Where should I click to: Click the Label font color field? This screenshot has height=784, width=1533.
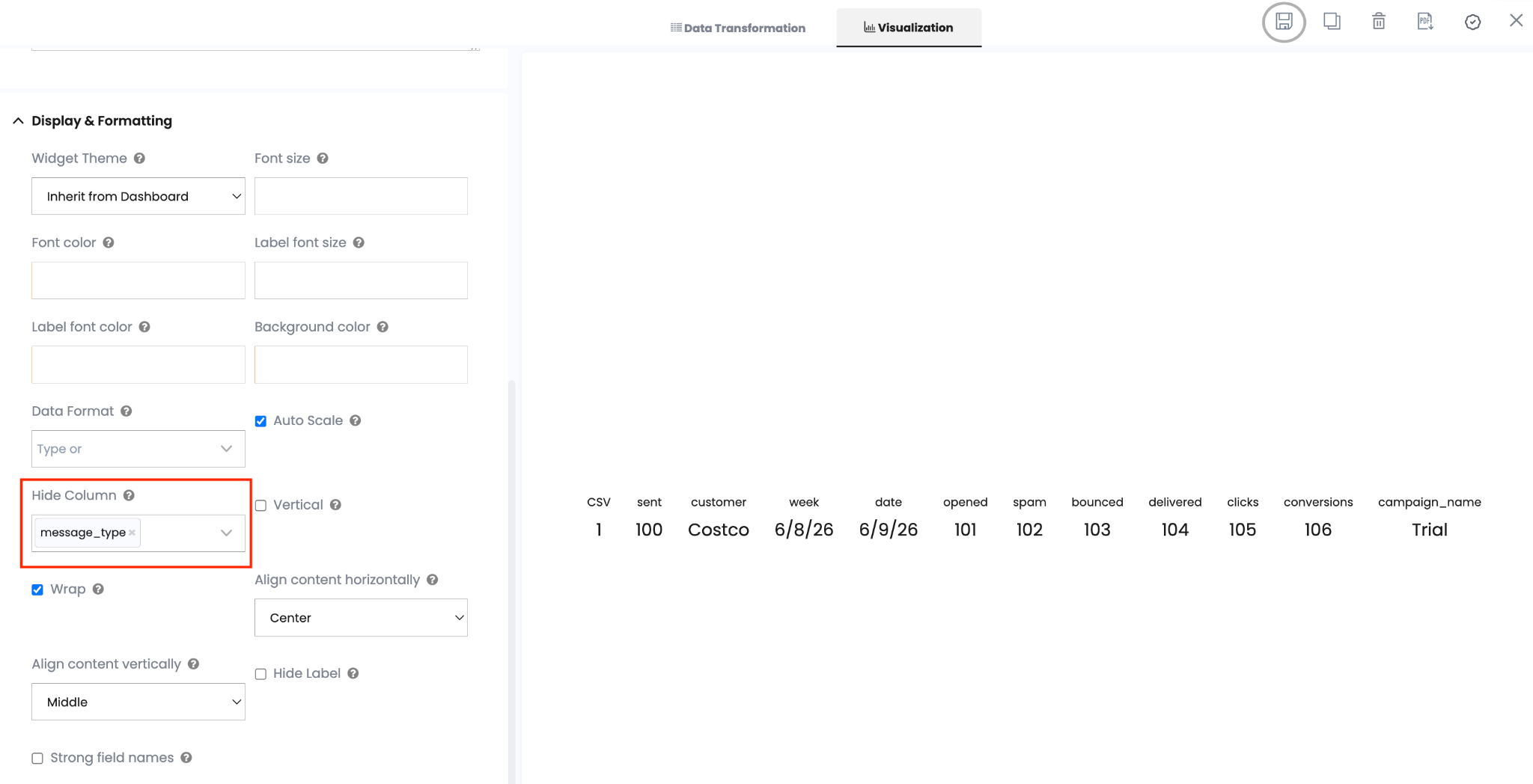pos(138,364)
